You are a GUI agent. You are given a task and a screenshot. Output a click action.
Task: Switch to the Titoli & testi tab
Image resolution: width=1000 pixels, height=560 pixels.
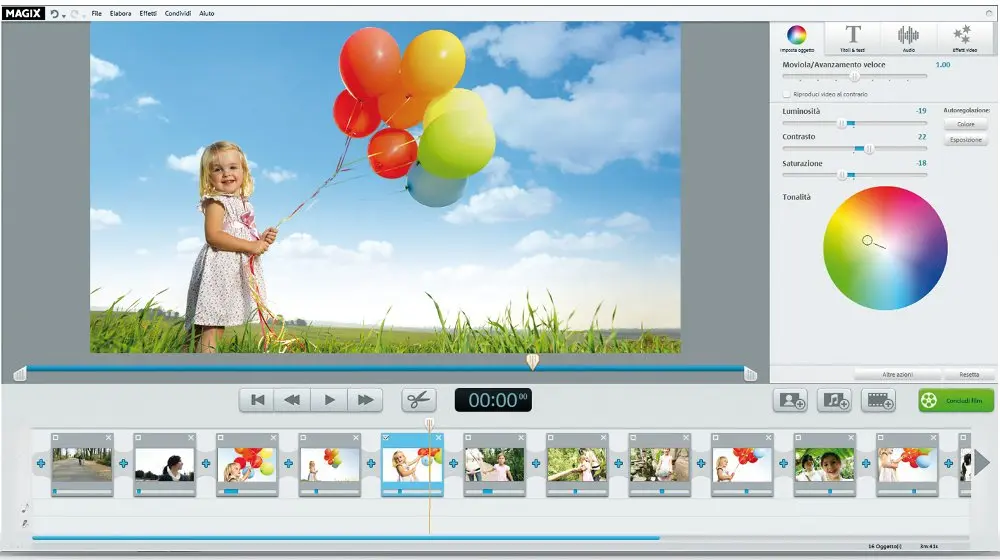[x=853, y=38]
